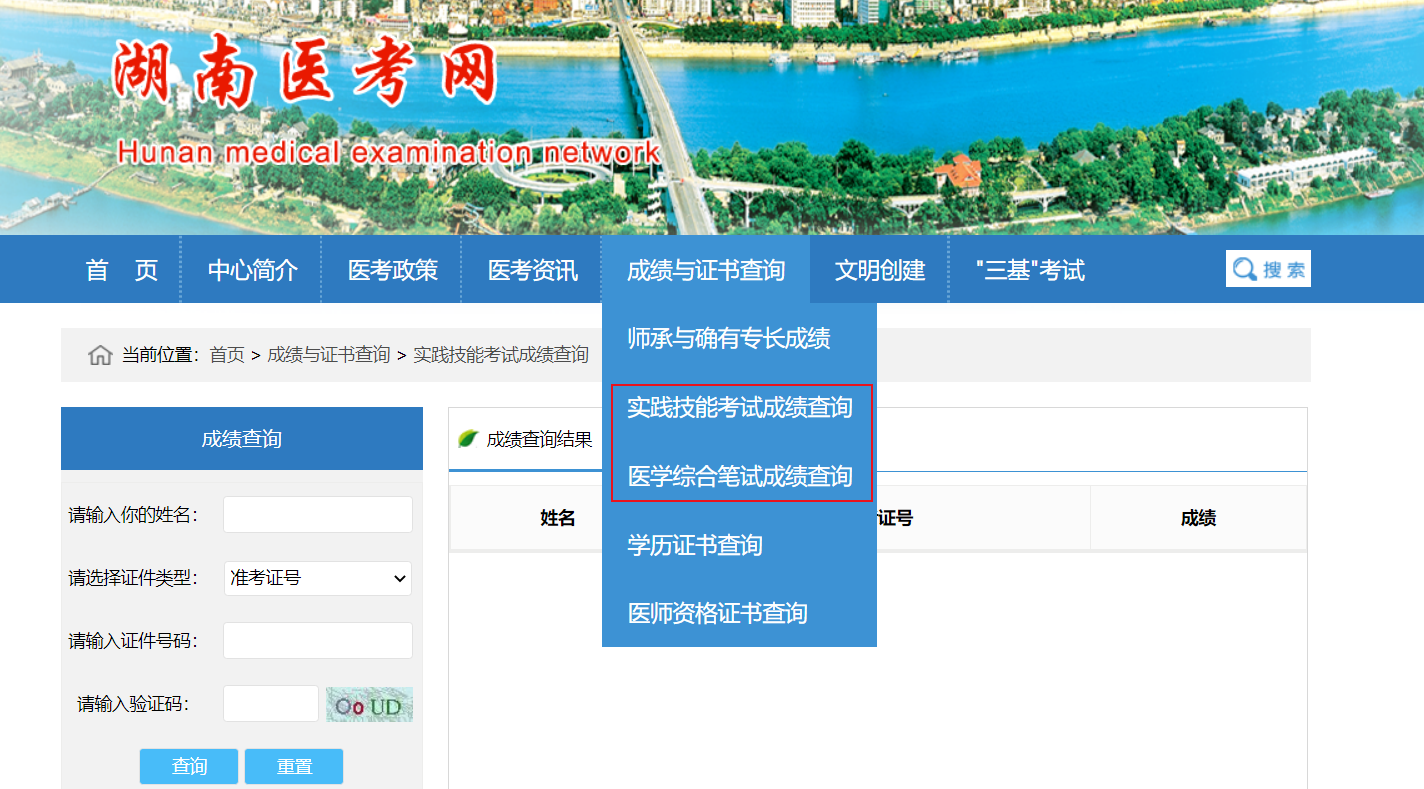Open 医考政策 navigation item
The image size is (1424, 789).
pyautogui.click(x=392, y=270)
